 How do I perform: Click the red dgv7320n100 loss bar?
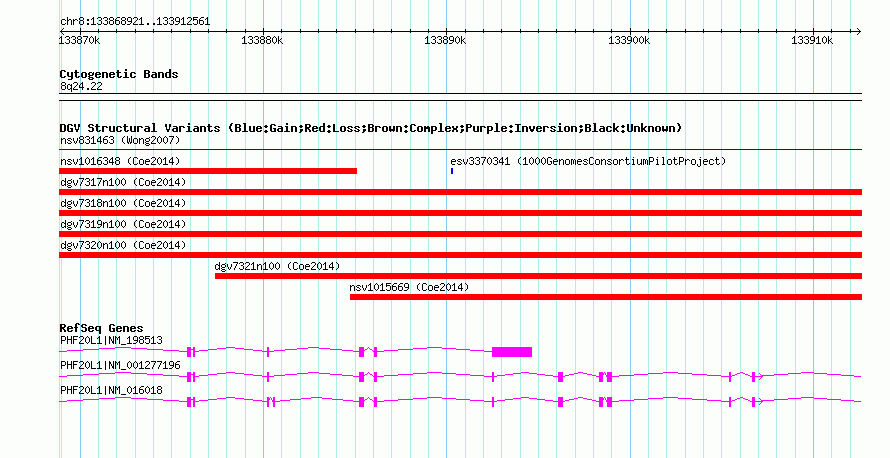[460, 255]
